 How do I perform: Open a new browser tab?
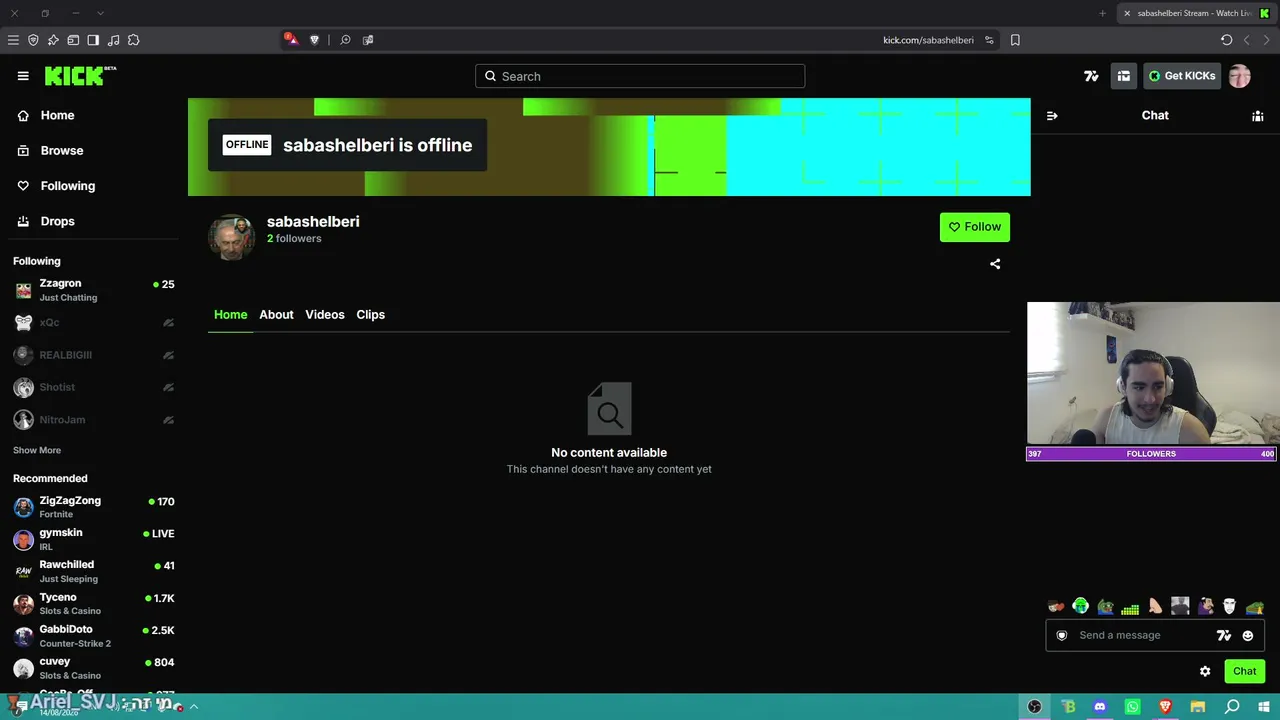[x=1103, y=13]
